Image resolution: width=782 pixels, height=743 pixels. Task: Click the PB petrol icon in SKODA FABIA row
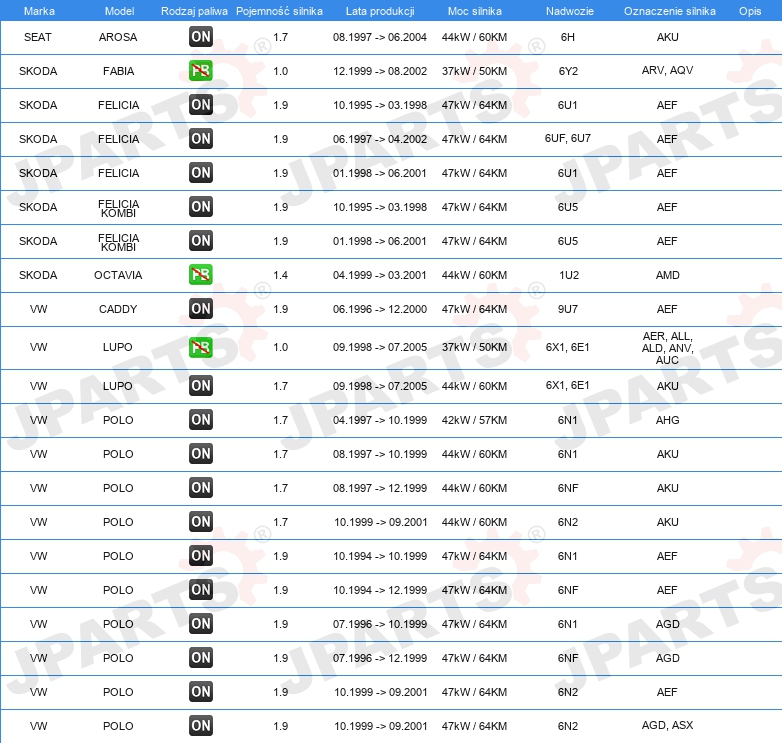[201, 71]
